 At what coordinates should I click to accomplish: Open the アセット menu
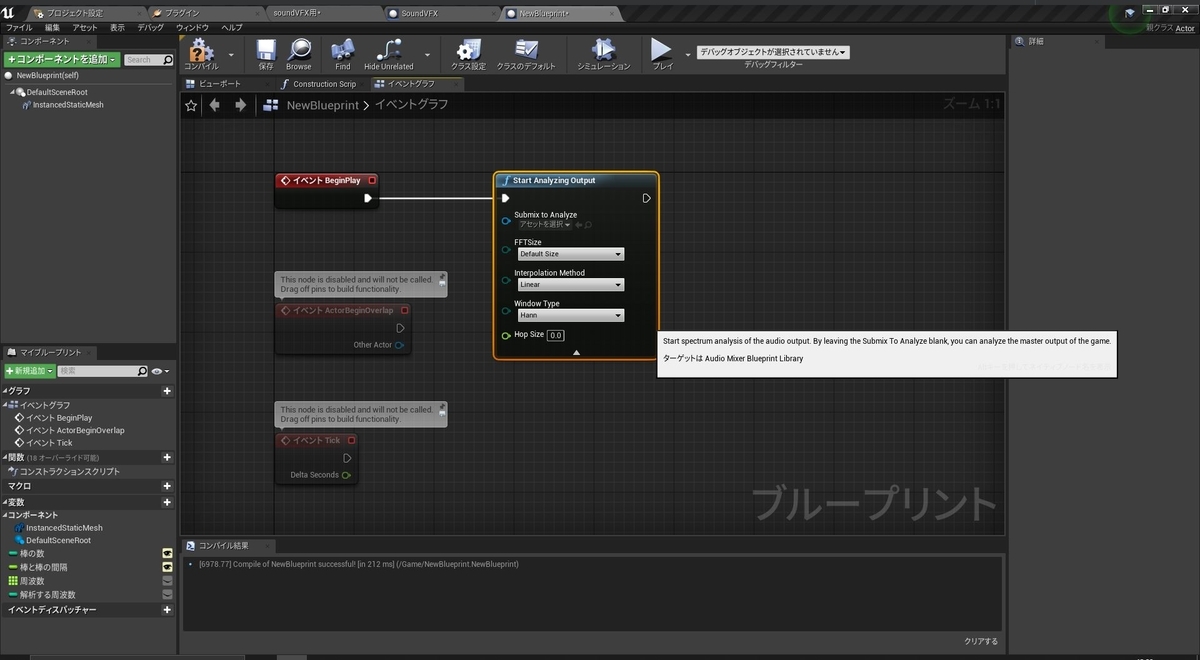85,27
